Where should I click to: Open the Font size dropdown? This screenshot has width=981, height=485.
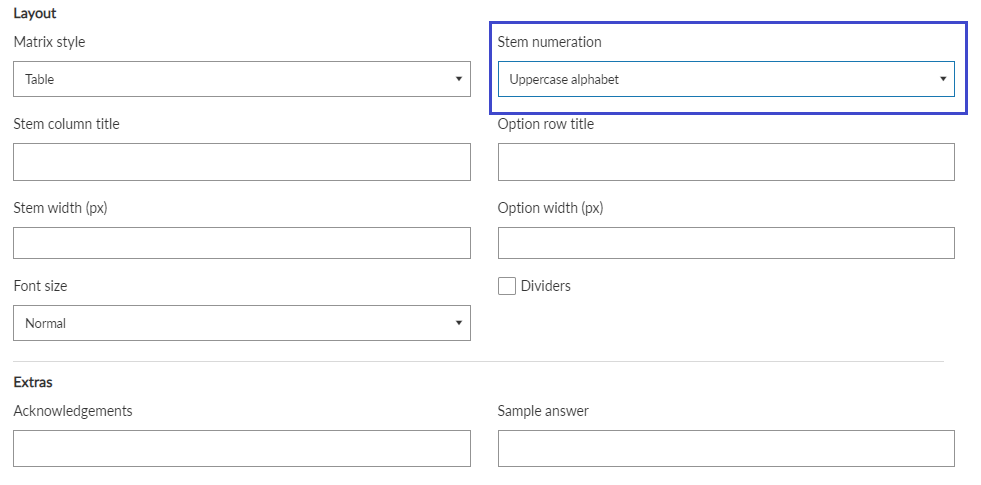[x=241, y=323]
